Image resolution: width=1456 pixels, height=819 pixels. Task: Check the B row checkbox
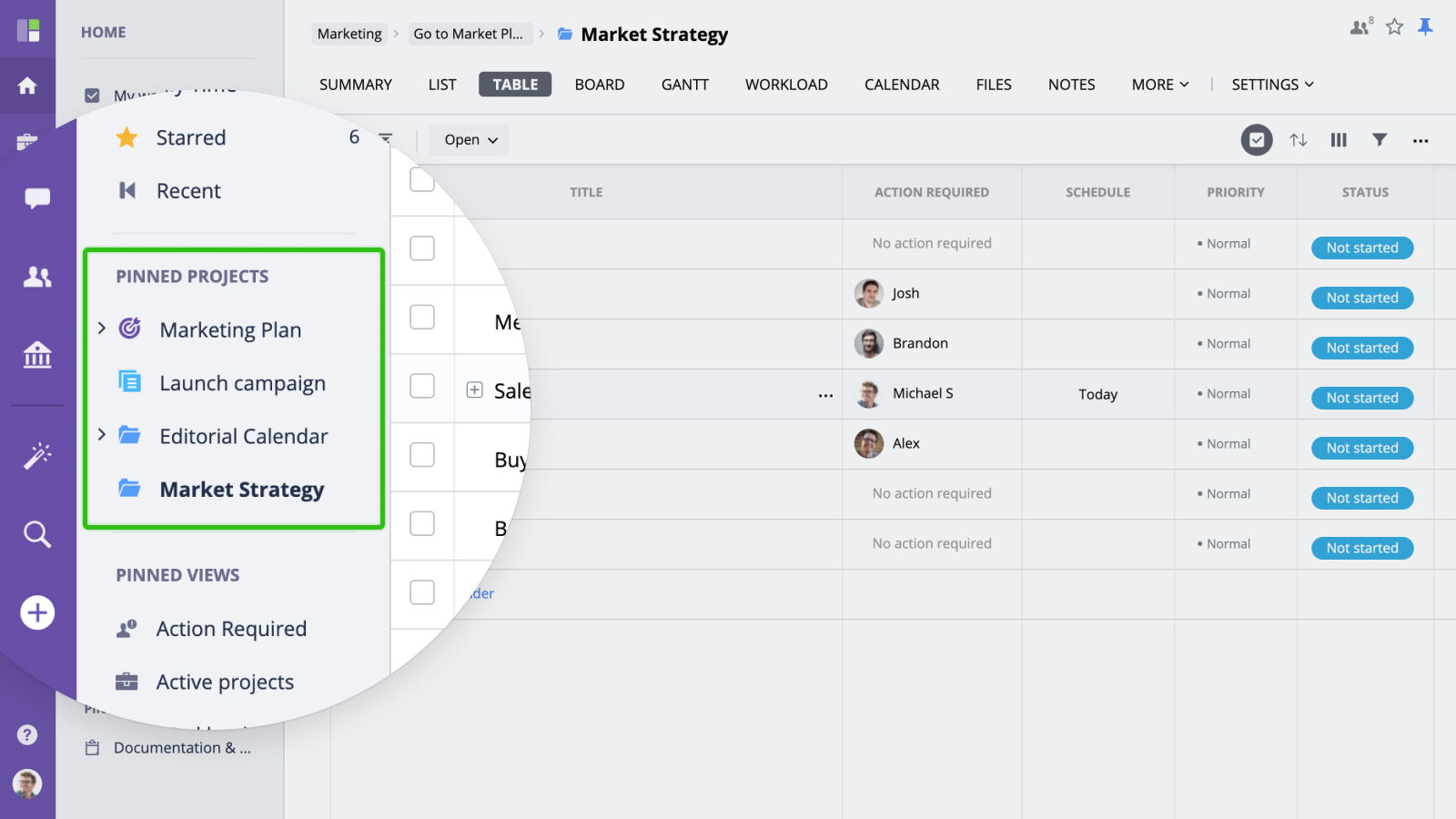tap(422, 523)
